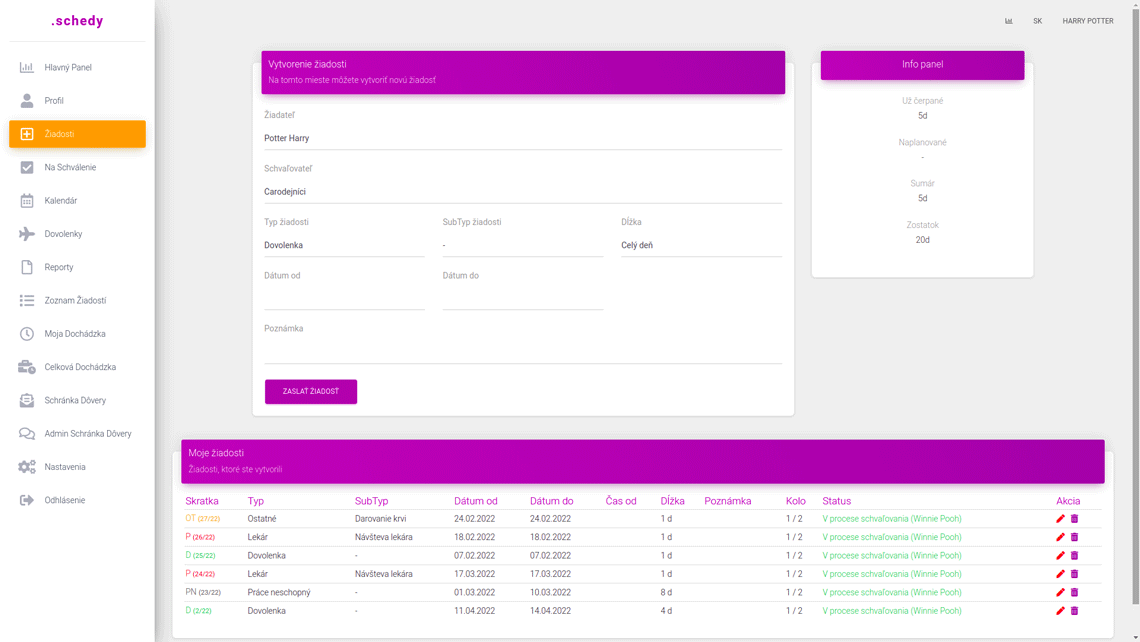Viewport: 1140px width, 642px height.
Task: Click the Nastavenia gears icon
Action: 27,467
